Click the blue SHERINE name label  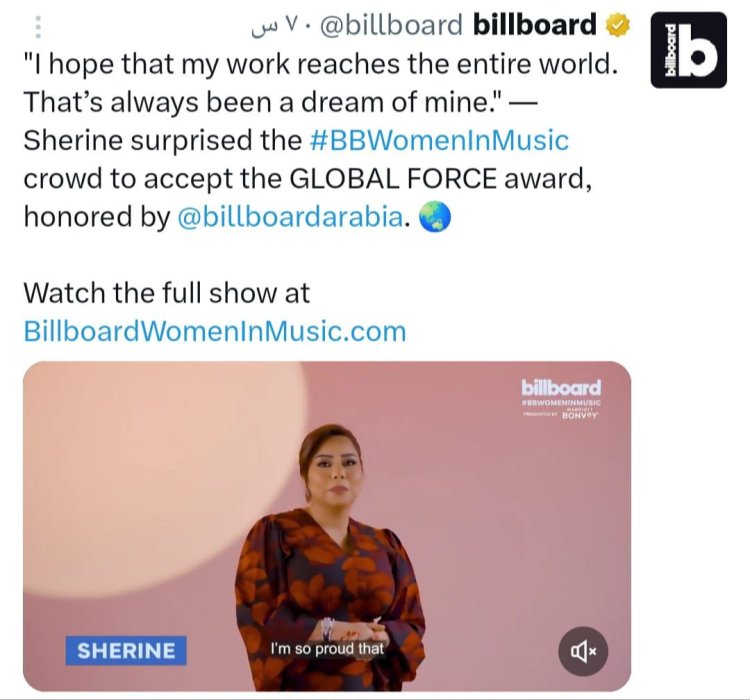point(126,651)
